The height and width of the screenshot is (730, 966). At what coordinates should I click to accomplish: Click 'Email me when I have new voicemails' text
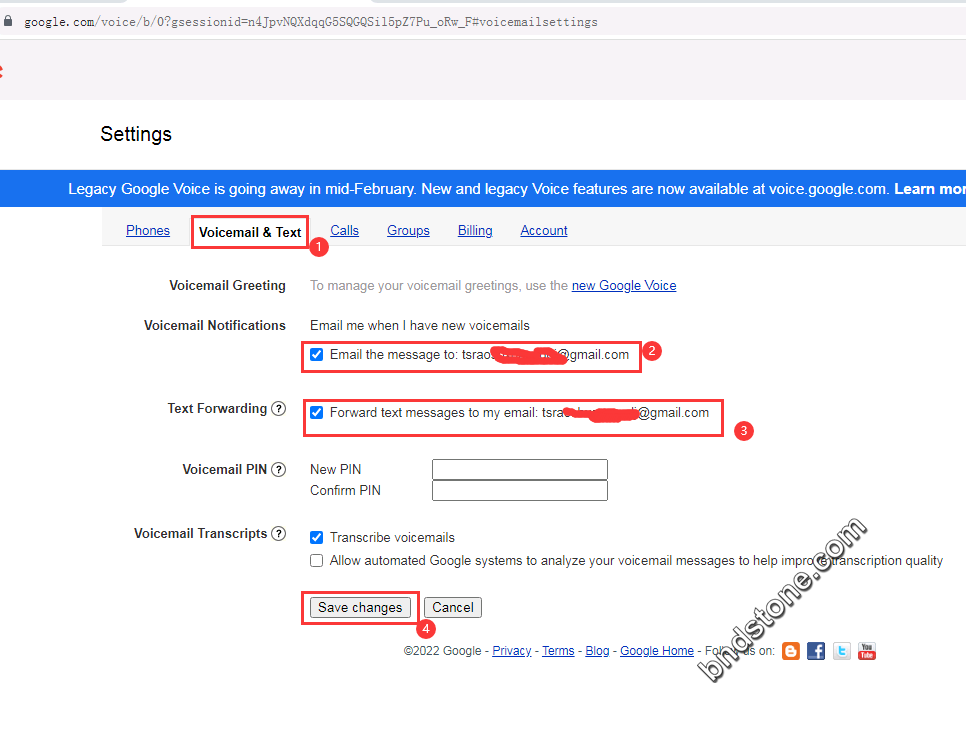420,325
